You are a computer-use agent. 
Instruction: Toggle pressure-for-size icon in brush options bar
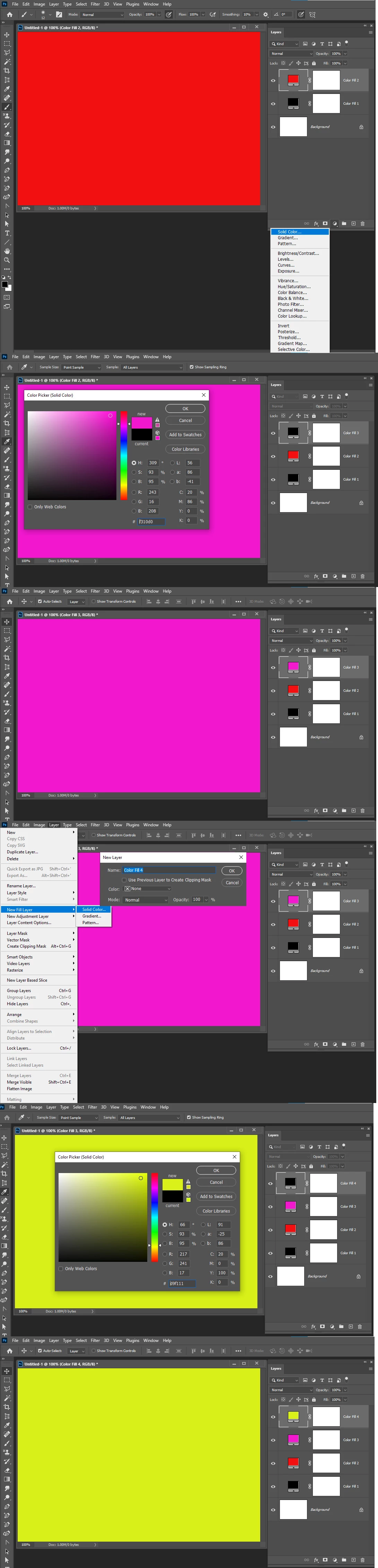[301, 15]
